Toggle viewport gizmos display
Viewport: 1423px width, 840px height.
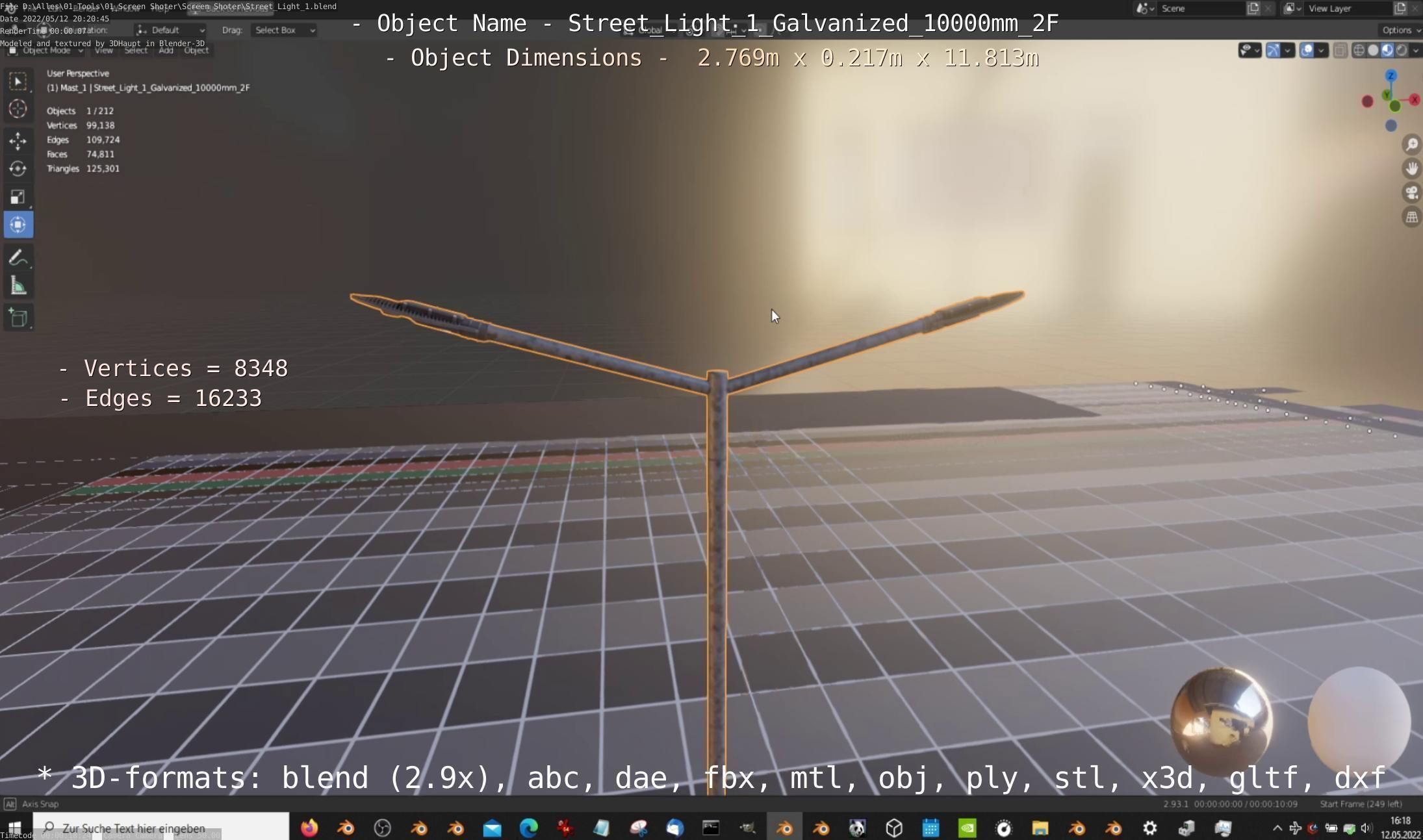click(1274, 51)
